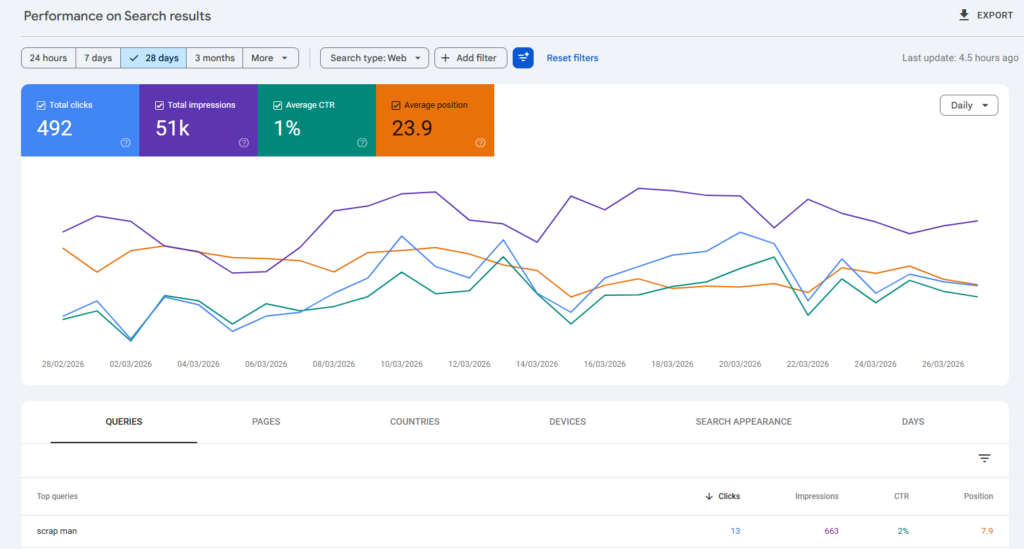This screenshot has width=1024, height=549.
Task: Click the blue filter sliders icon
Action: click(x=523, y=58)
